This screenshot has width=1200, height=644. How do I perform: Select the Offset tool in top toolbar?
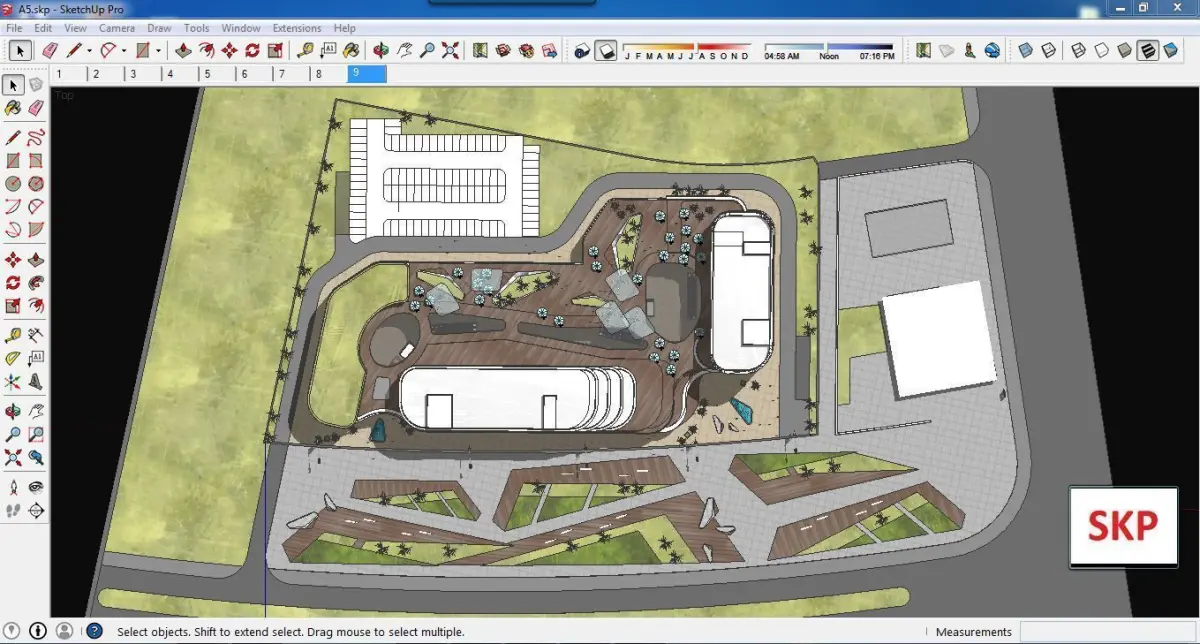(206, 50)
